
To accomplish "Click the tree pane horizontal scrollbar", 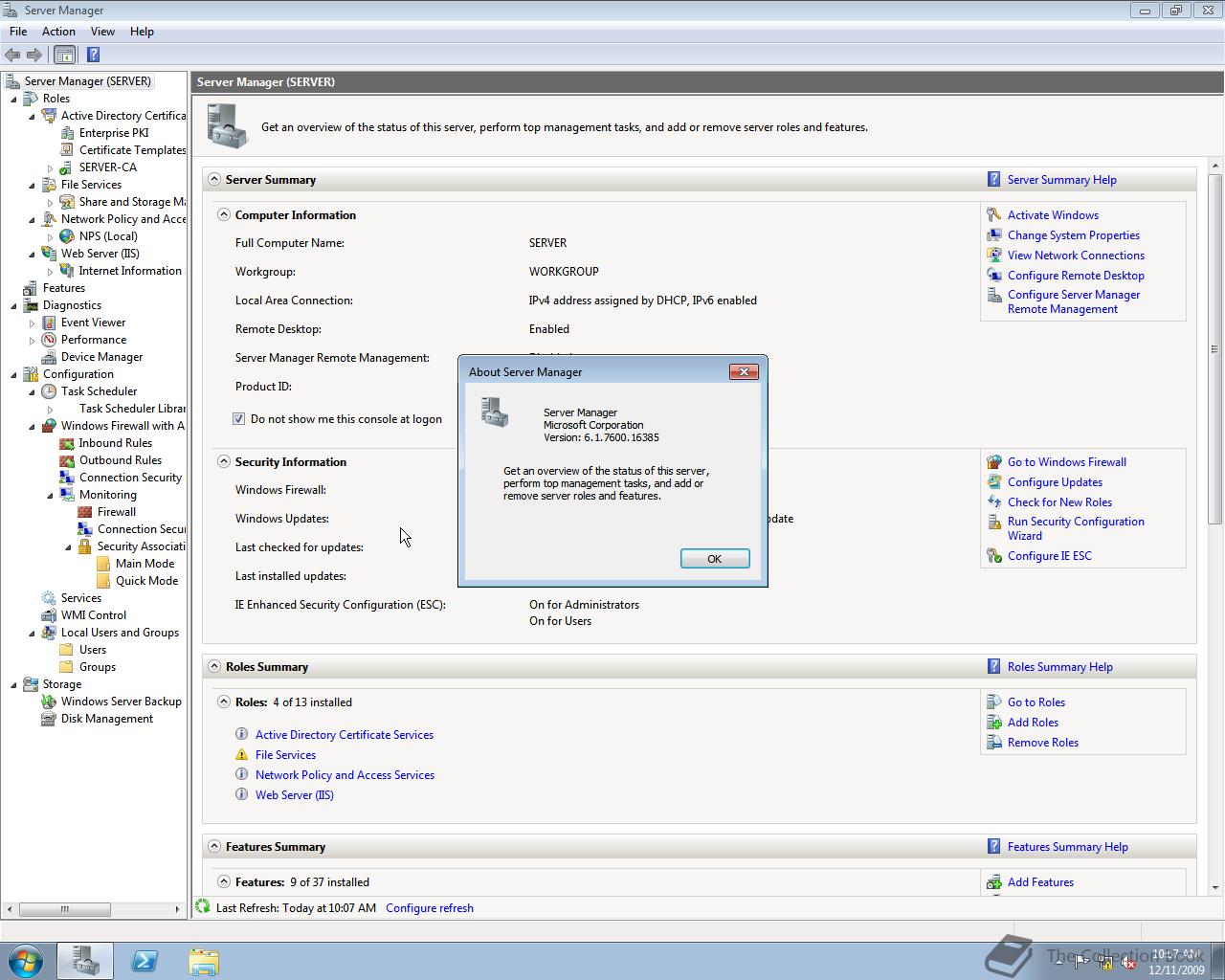I will (x=64, y=909).
